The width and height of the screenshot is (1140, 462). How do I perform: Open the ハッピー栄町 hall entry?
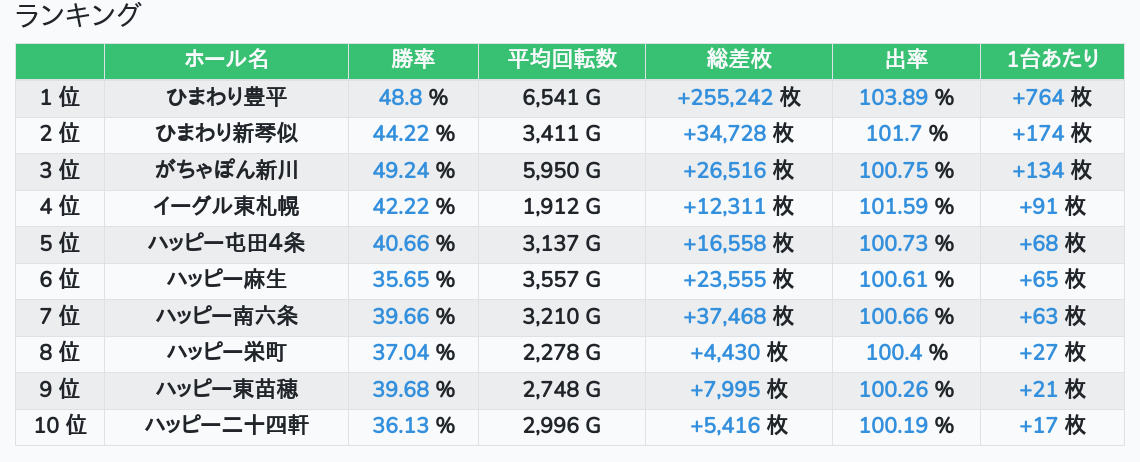227,353
